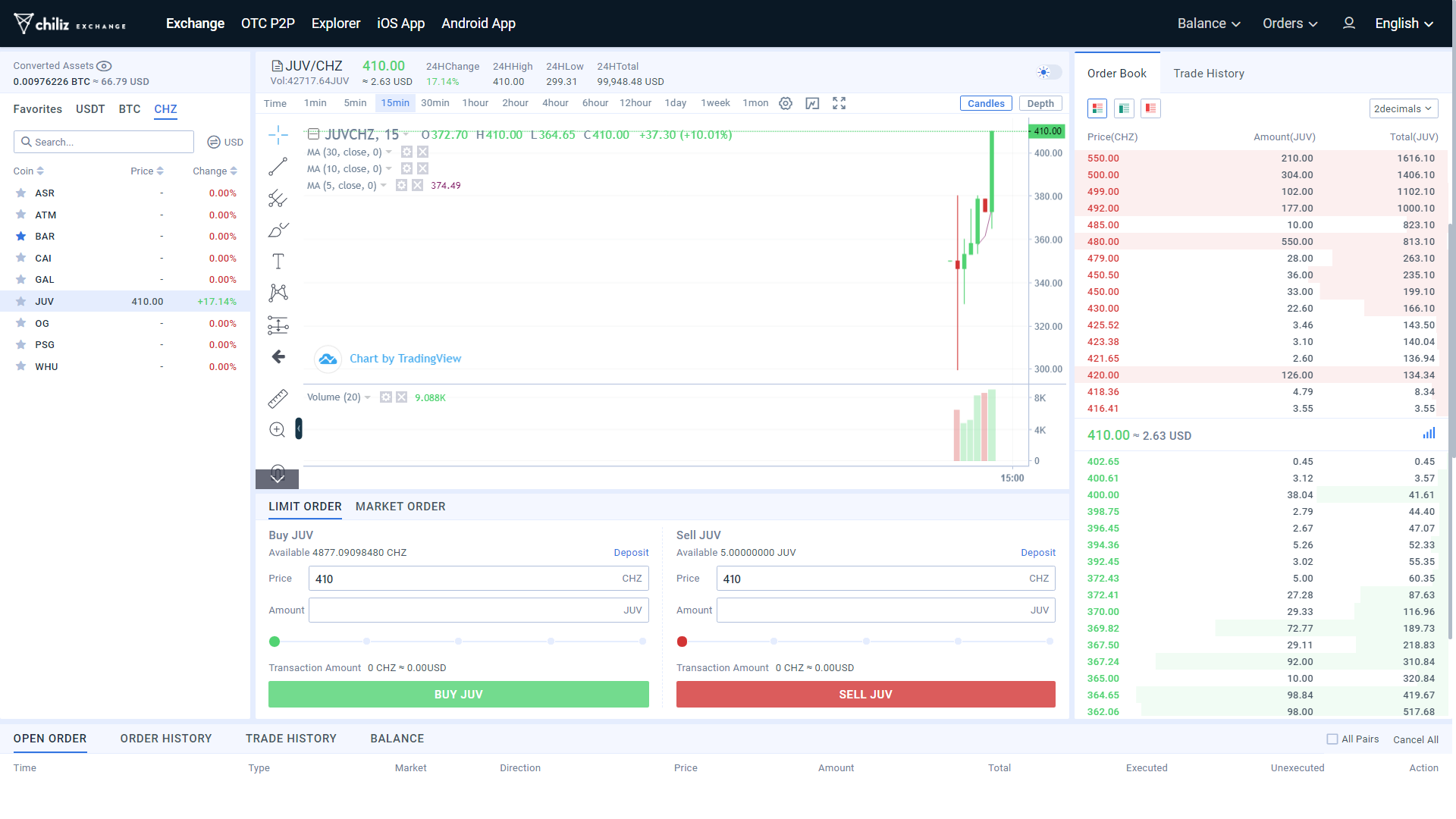
Task: Switch to the BTC market tab
Action: [130, 109]
